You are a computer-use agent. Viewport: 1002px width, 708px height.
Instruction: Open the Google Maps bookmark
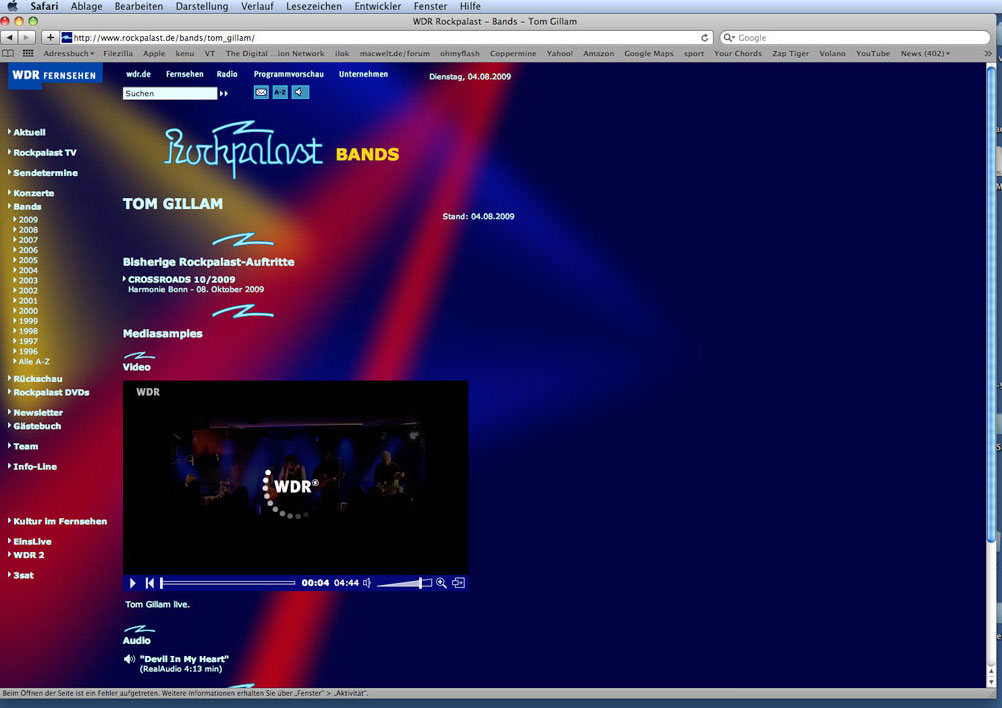pyautogui.click(x=649, y=54)
